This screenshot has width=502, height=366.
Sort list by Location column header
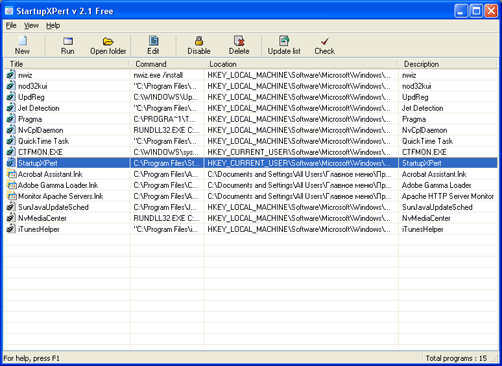tap(301, 64)
